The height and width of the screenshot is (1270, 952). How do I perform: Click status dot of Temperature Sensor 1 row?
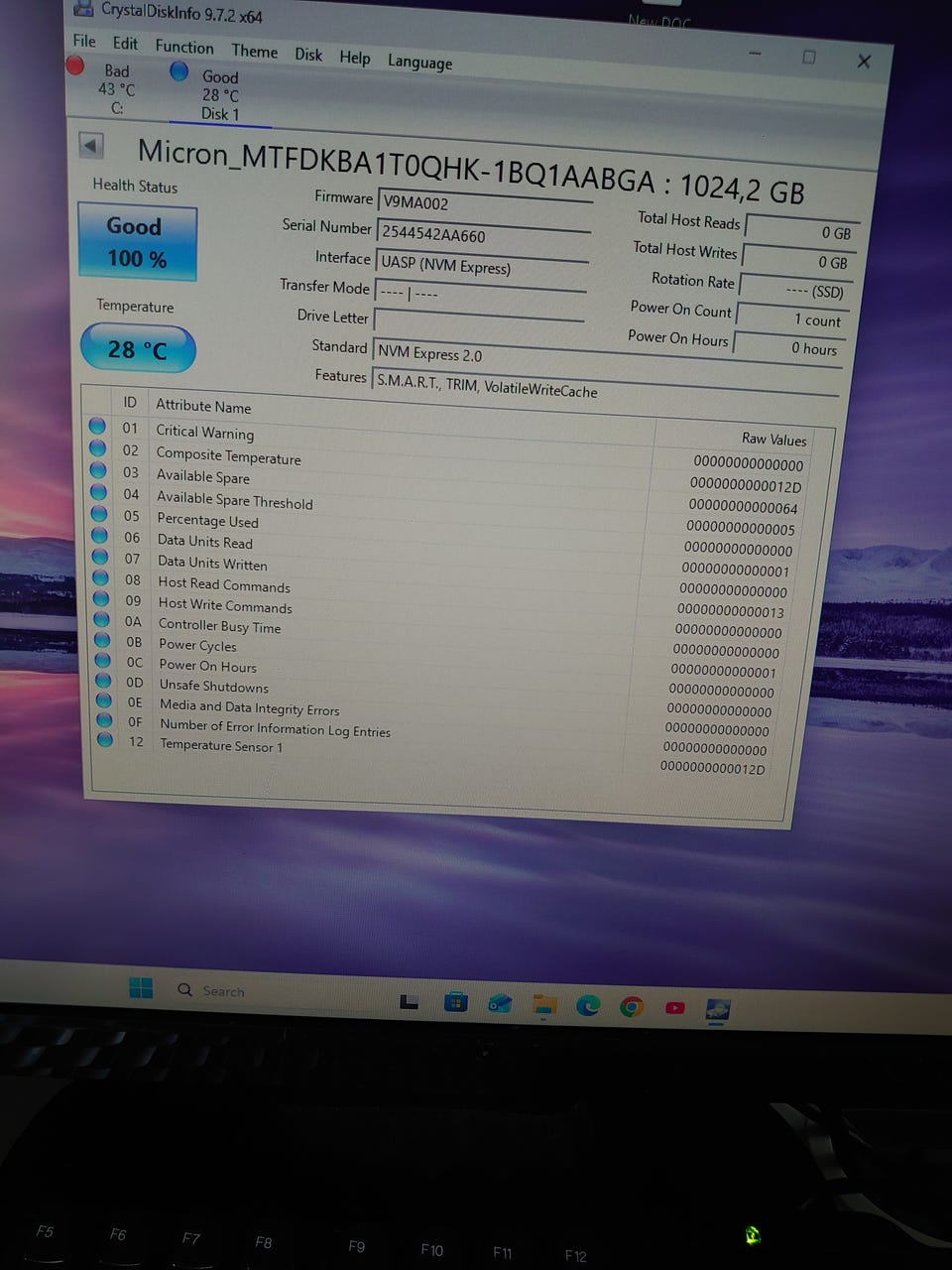tap(104, 740)
